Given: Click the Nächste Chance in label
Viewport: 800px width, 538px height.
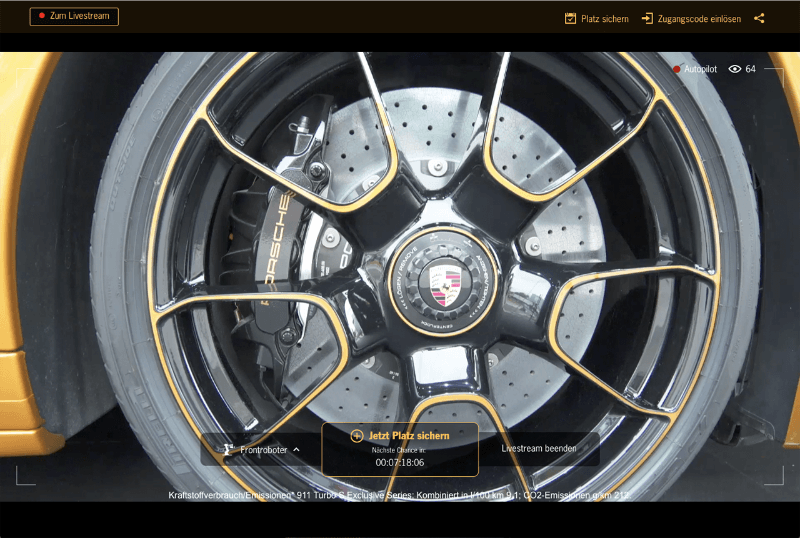Looking at the screenshot, I should 398,450.
